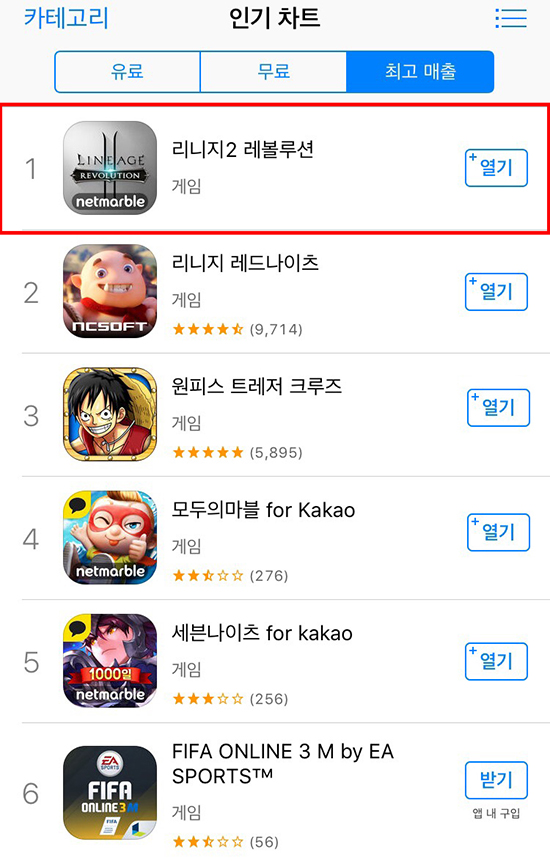
Task: Tap the Lineage 2 Revolution app icon
Action: point(110,167)
